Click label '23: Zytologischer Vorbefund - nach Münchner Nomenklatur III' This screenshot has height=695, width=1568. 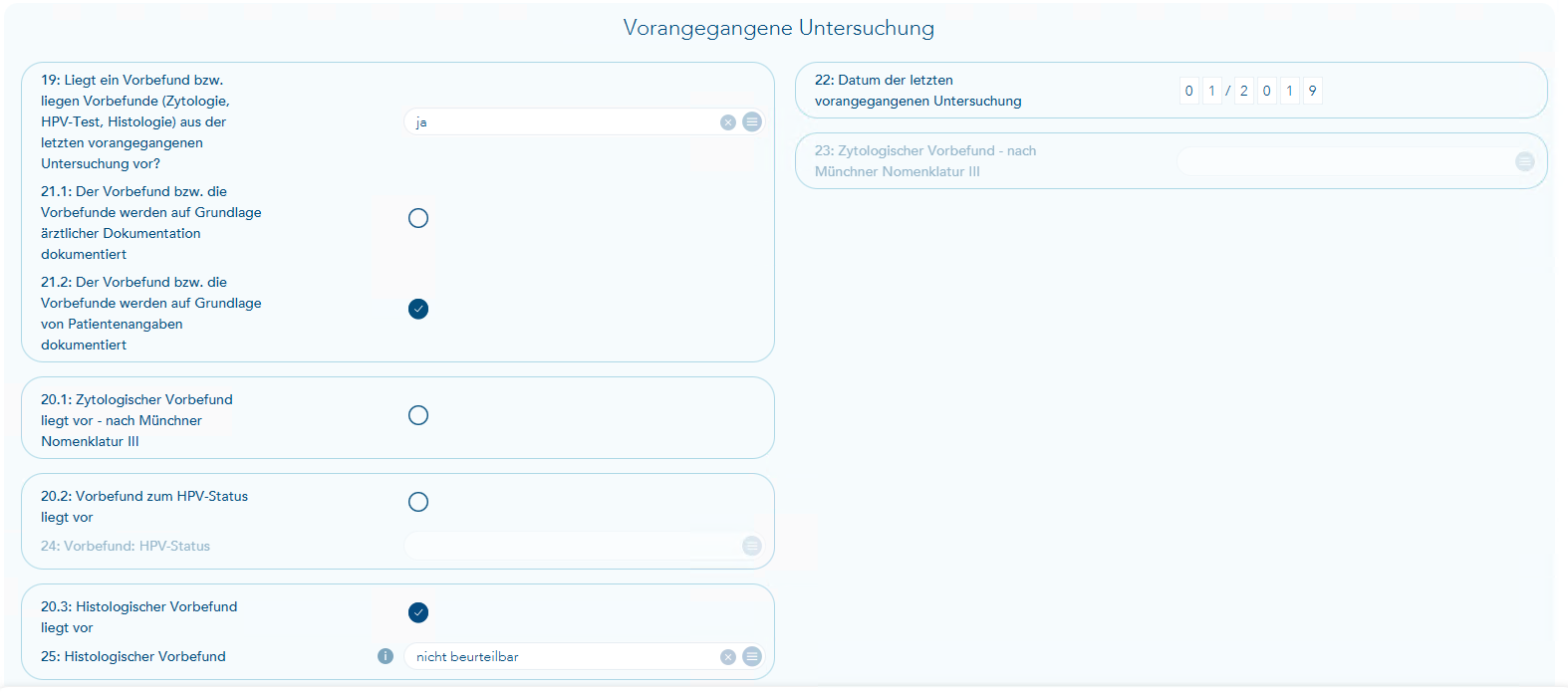coord(925,161)
